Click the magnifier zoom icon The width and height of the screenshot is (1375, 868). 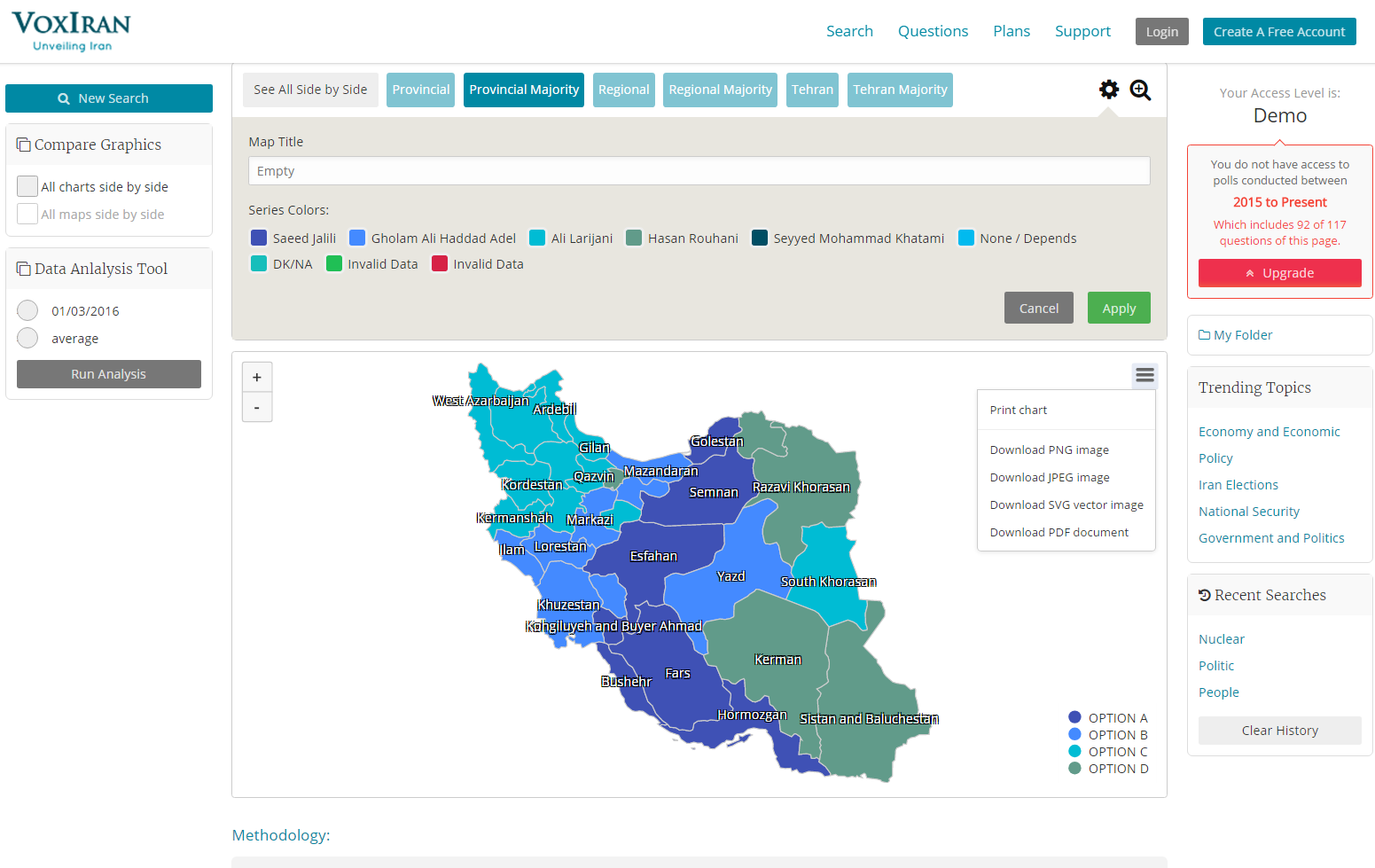click(x=1140, y=90)
